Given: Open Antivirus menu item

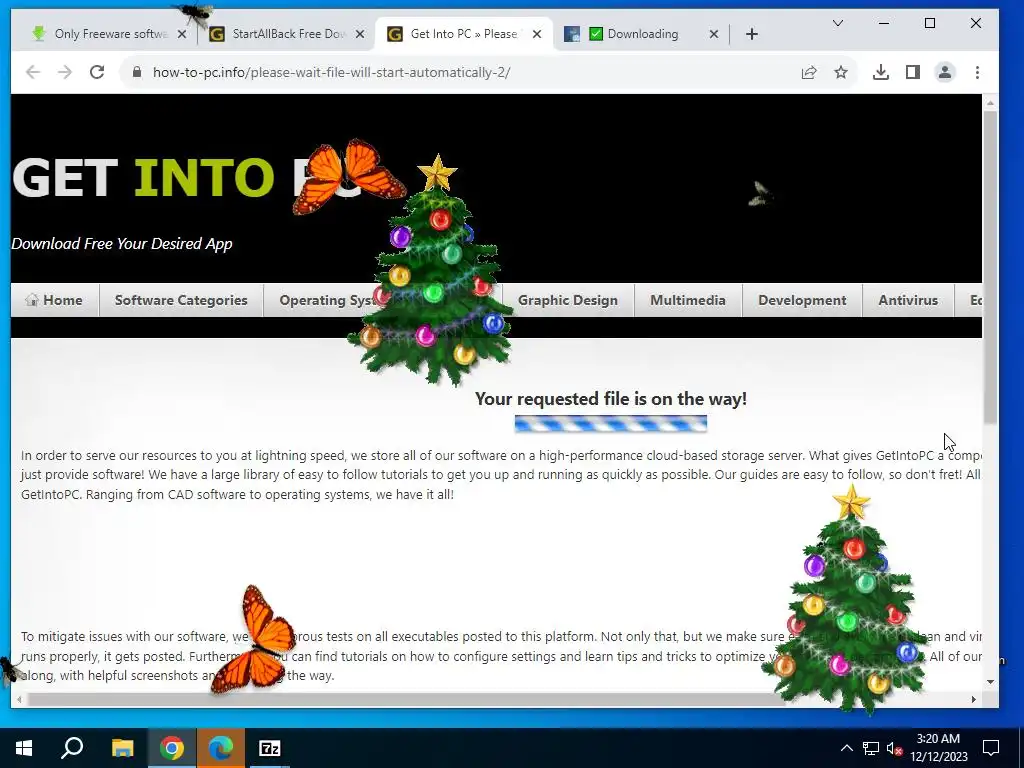Looking at the screenshot, I should point(908,300).
